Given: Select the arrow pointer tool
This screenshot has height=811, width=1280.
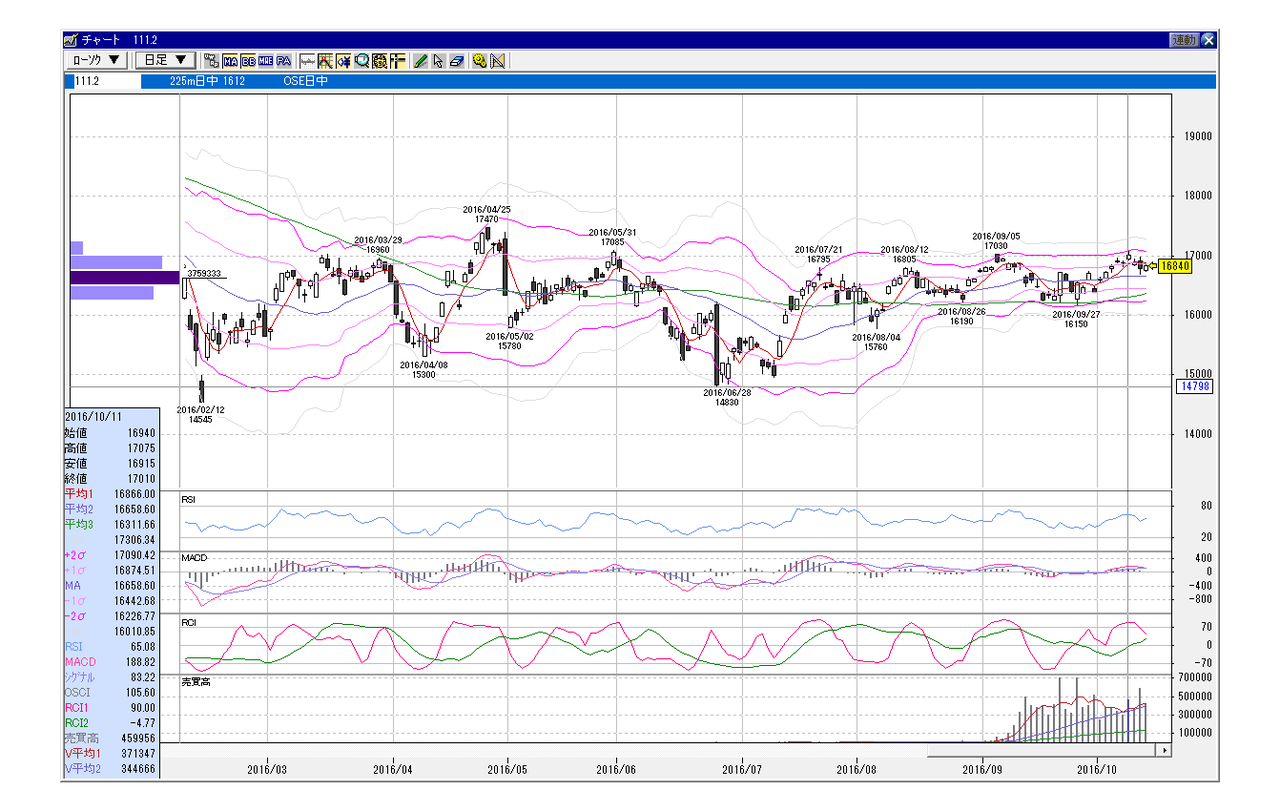Looking at the screenshot, I should (438, 60).
